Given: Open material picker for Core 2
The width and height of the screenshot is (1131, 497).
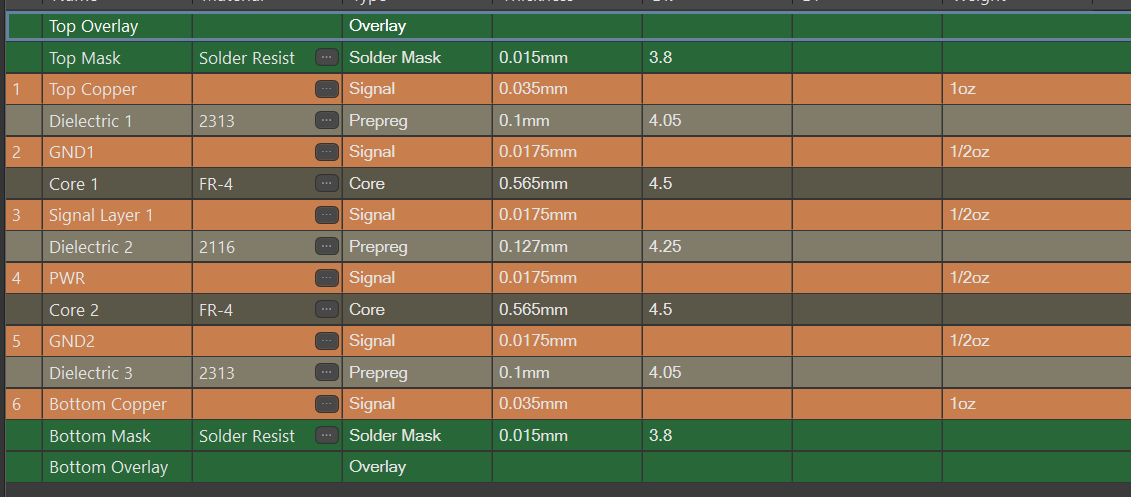Looking at the screenshot, I should pyautogui.click(x=326, y=310).
